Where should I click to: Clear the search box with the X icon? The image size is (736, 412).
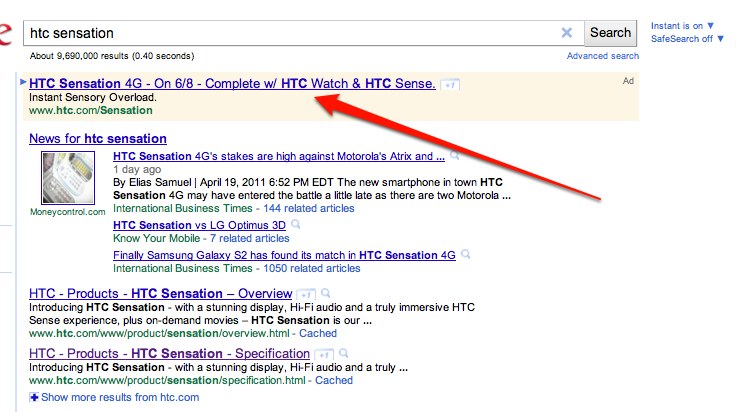click(x=567, y=33)
